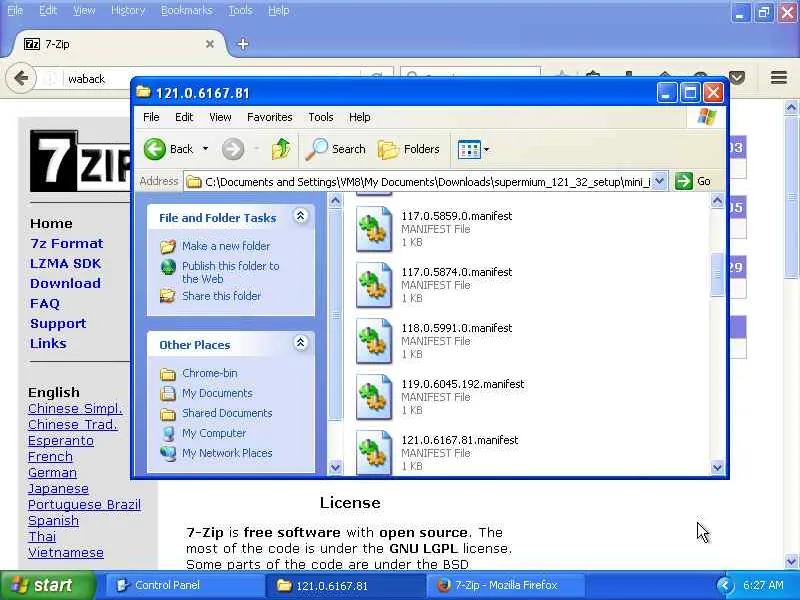
Task: Open Support link on 7-Zip page
Action: click(x=58, y=323)
